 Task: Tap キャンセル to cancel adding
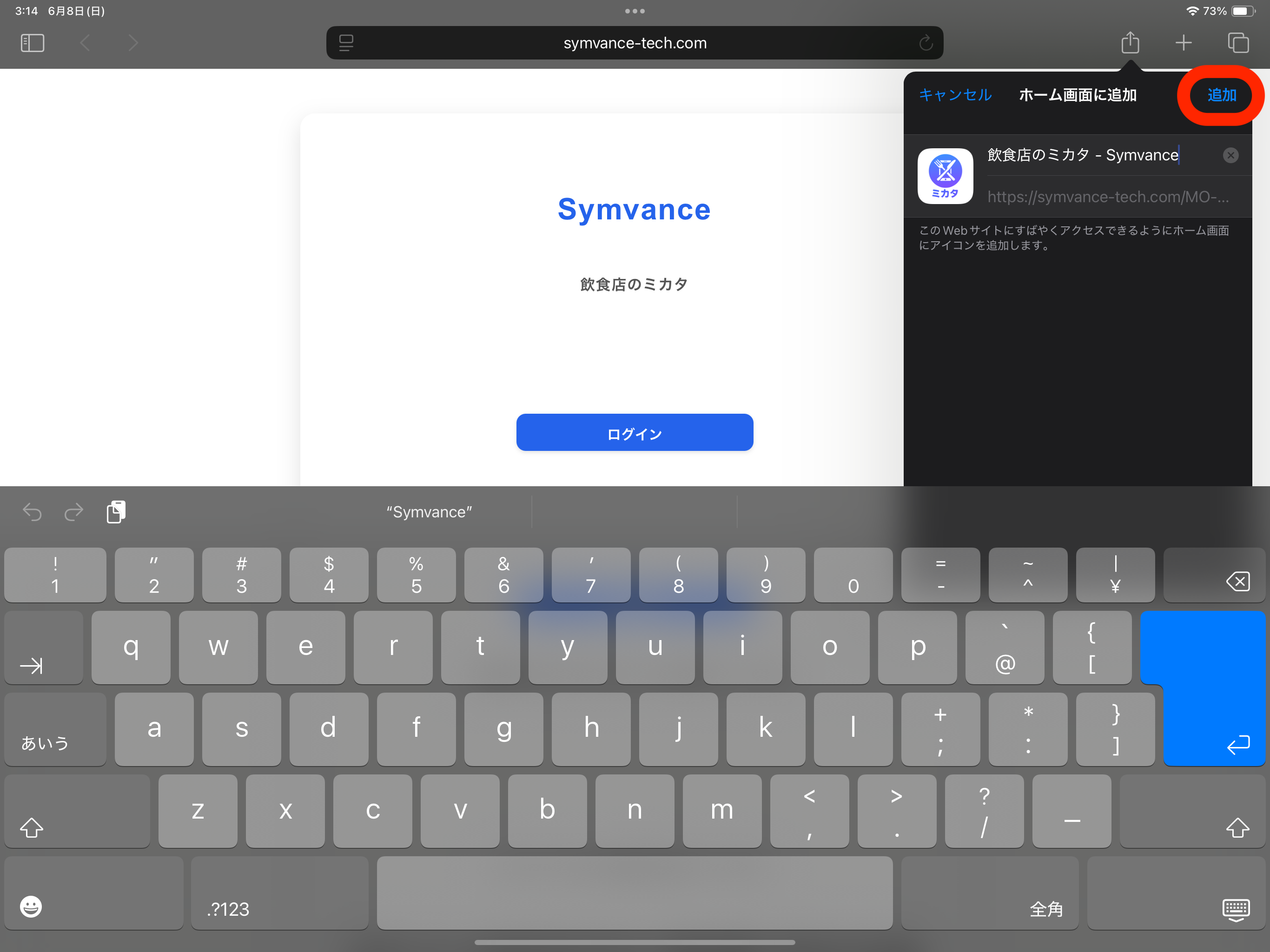coord(955,95)
